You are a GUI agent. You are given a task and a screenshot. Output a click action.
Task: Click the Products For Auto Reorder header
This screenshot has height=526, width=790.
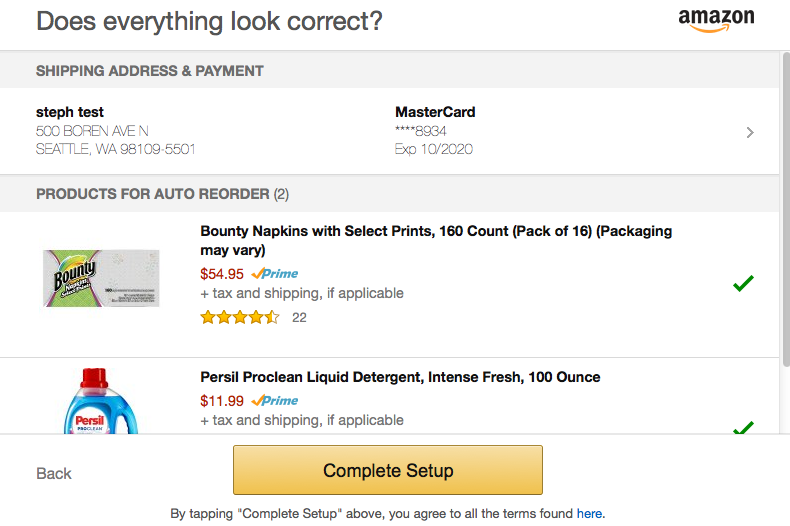click(162, 194)
